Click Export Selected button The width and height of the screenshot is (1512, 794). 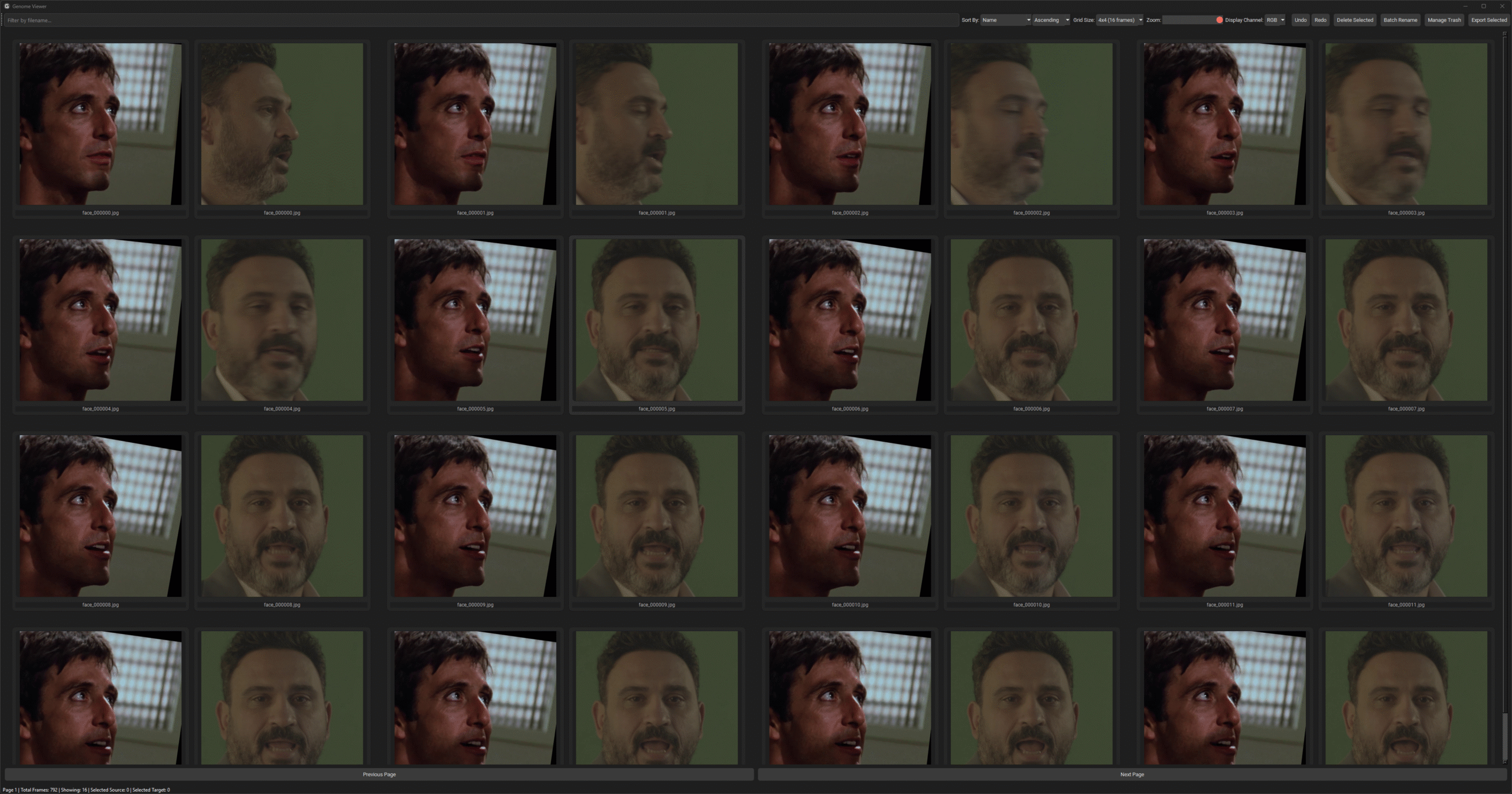pyautogui.click(x=1489, y=20)
